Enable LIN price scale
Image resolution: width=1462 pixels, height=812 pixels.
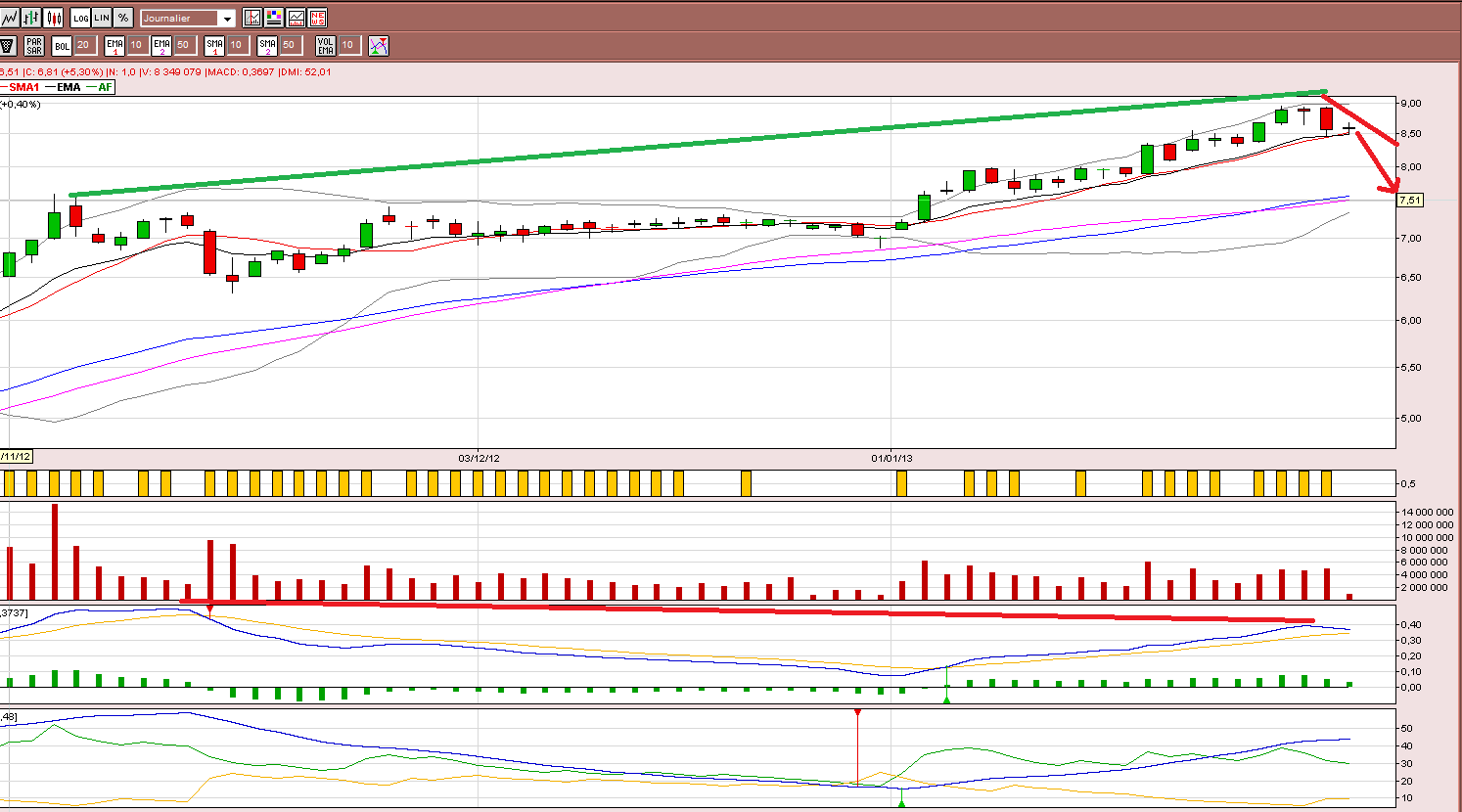click(x=102, y=18)
